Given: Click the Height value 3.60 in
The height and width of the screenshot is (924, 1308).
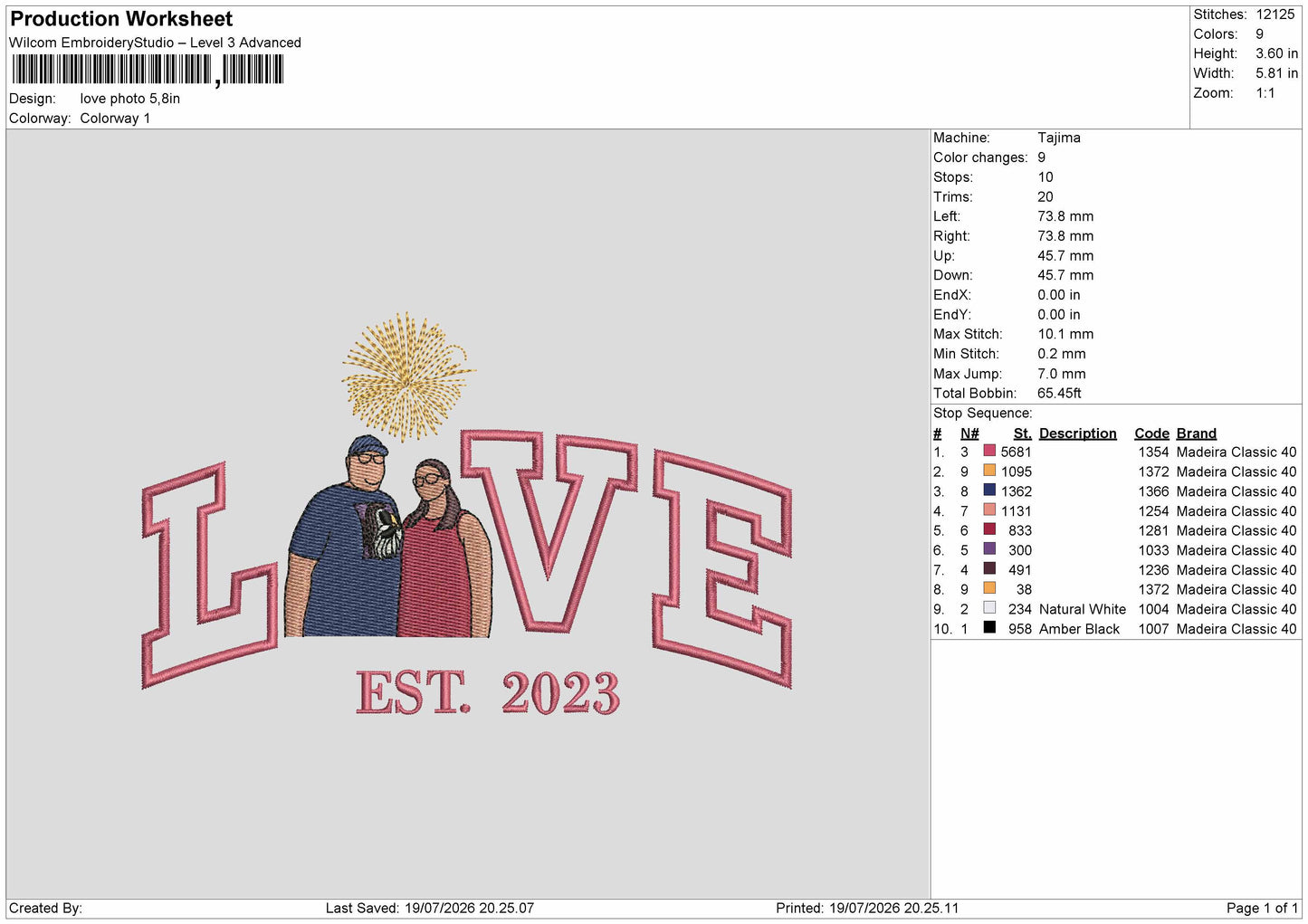Looking at the screenshot, I should coord(1276,53).
